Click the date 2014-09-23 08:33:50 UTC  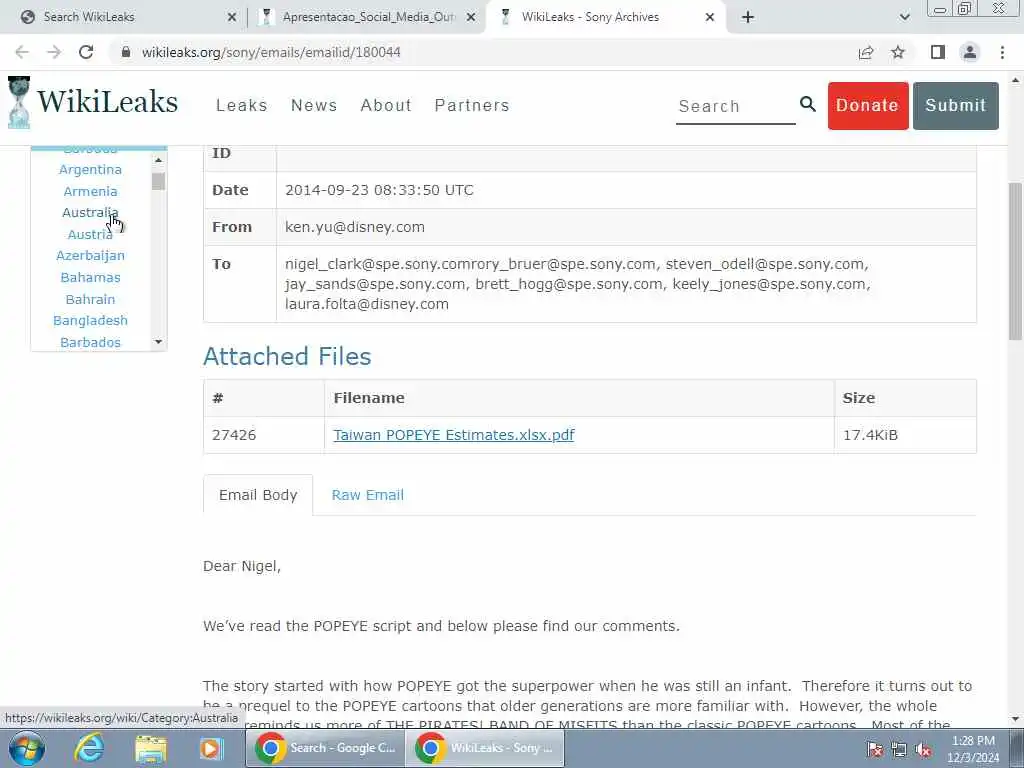(x=379, y=191)
